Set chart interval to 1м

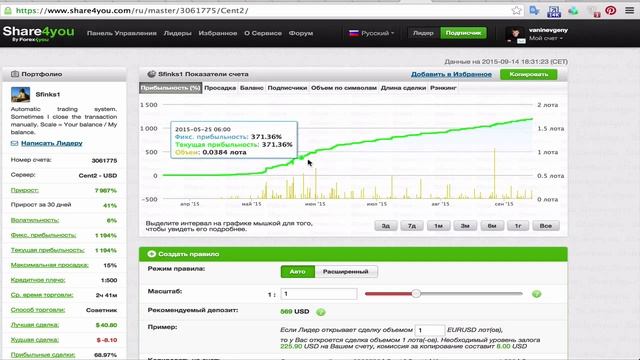point(438,226)
